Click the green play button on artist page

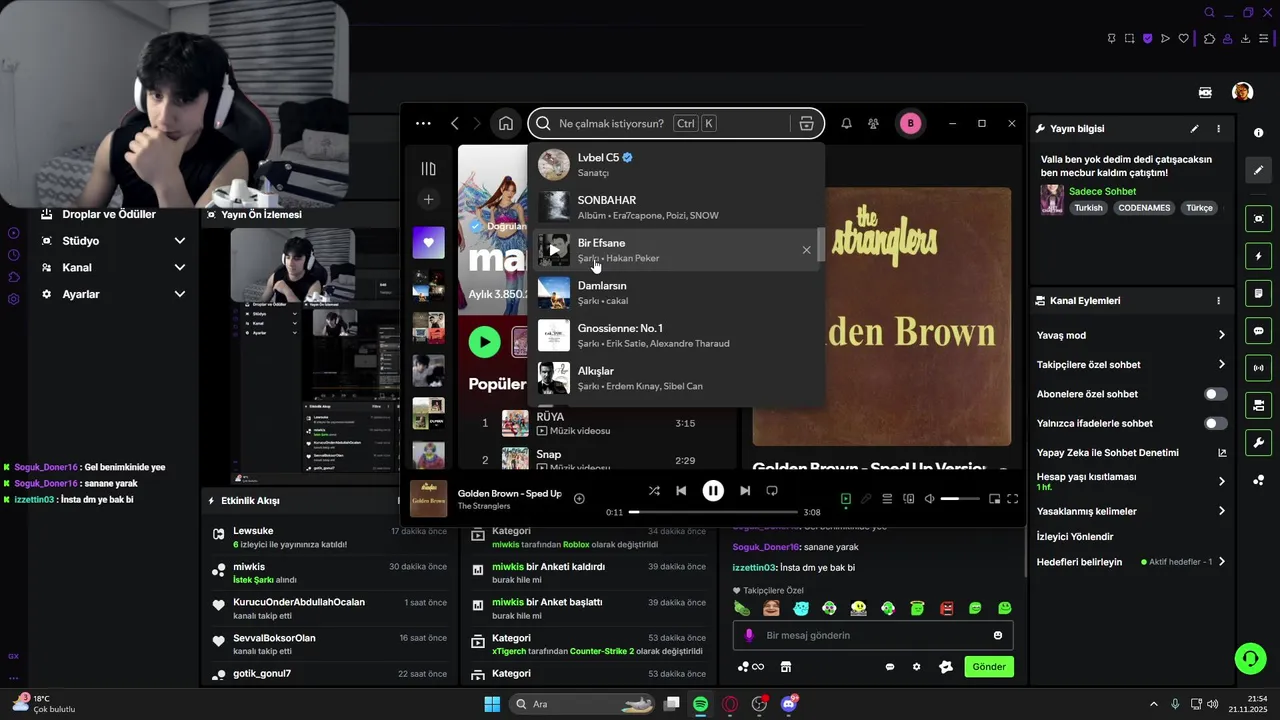coord(484,342)
